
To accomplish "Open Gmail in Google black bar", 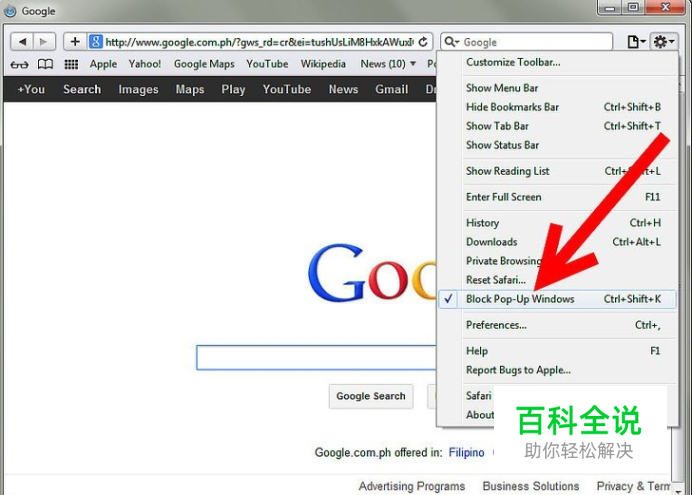I will pos(391,89).
